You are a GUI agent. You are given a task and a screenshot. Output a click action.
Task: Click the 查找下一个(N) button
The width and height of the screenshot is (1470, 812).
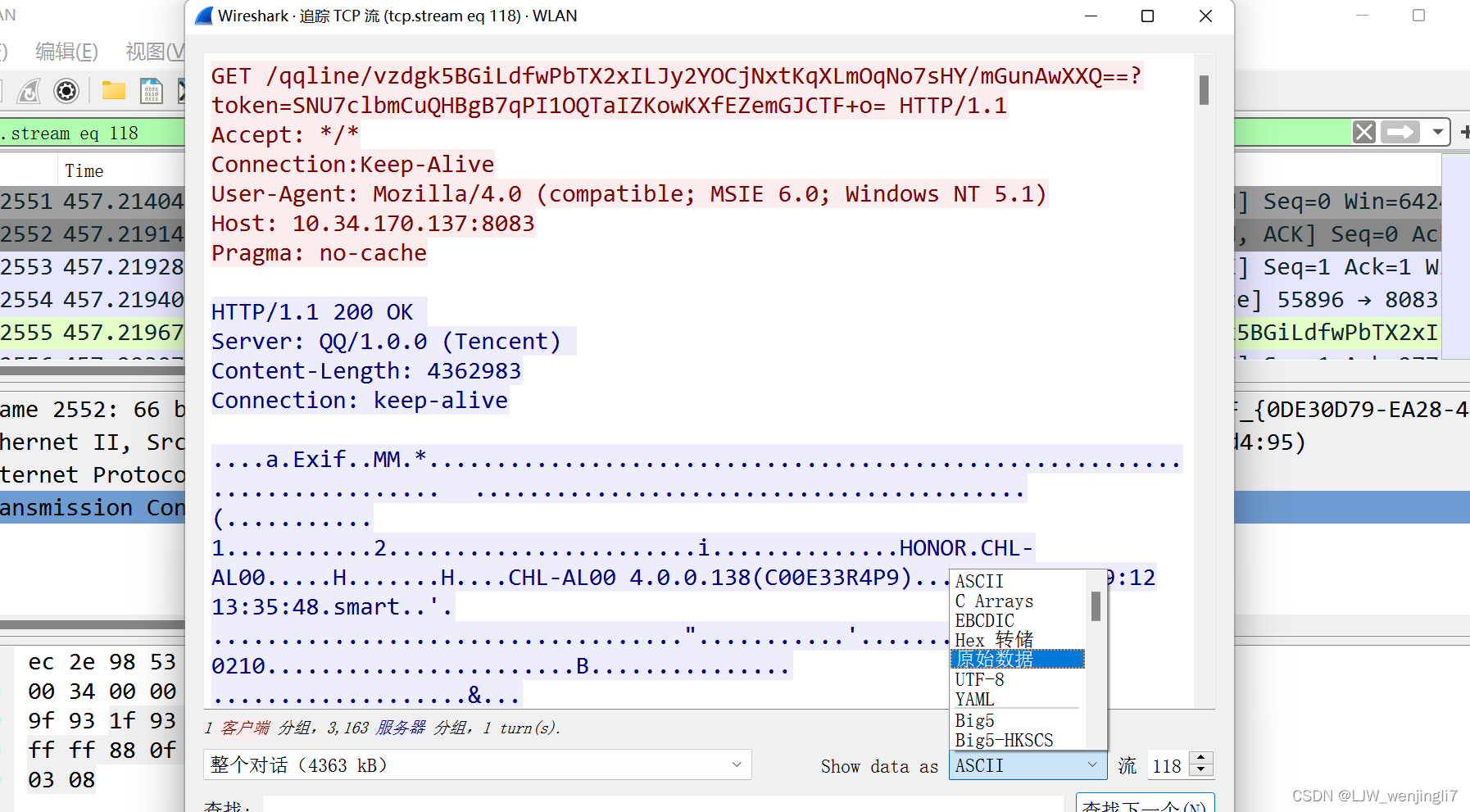1145,804
